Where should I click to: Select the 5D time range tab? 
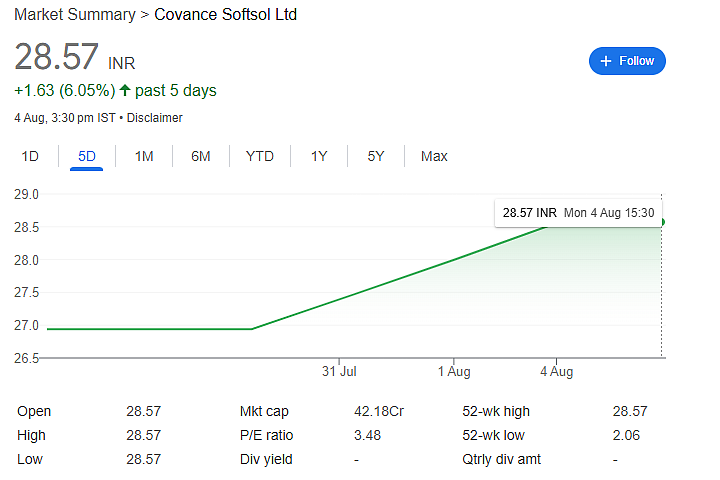87,157
